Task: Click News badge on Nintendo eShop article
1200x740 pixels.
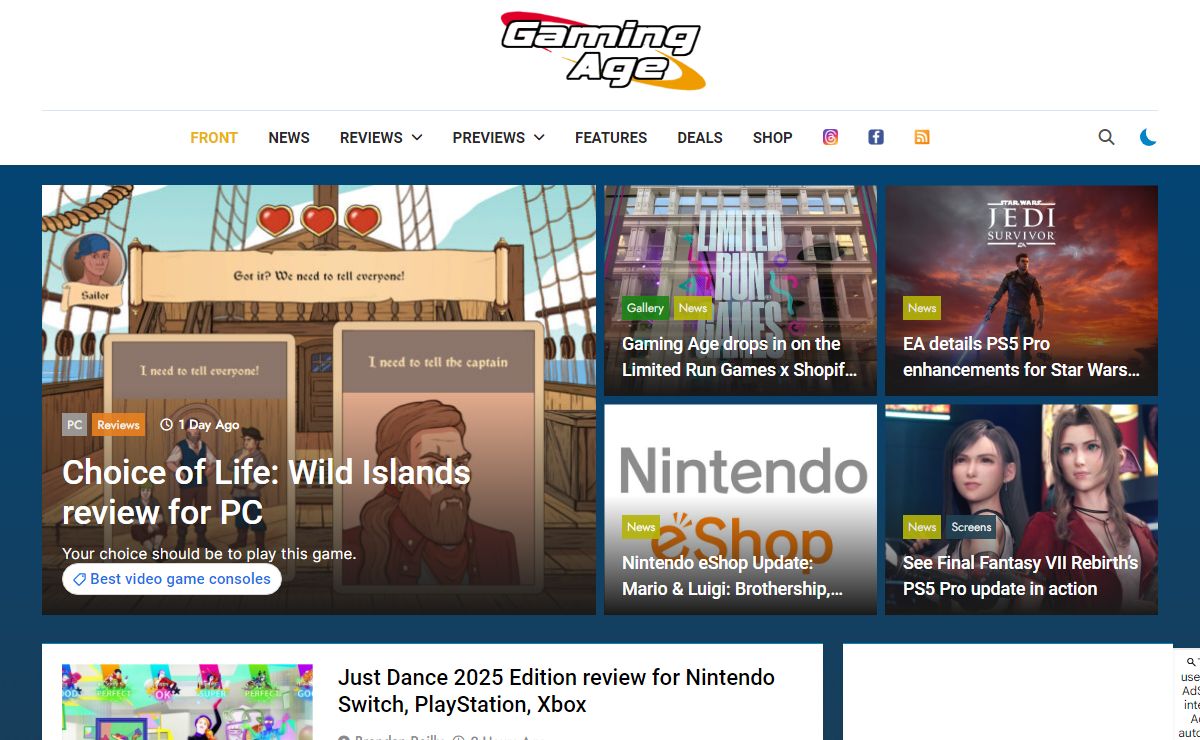Action: tap(641, 527)
